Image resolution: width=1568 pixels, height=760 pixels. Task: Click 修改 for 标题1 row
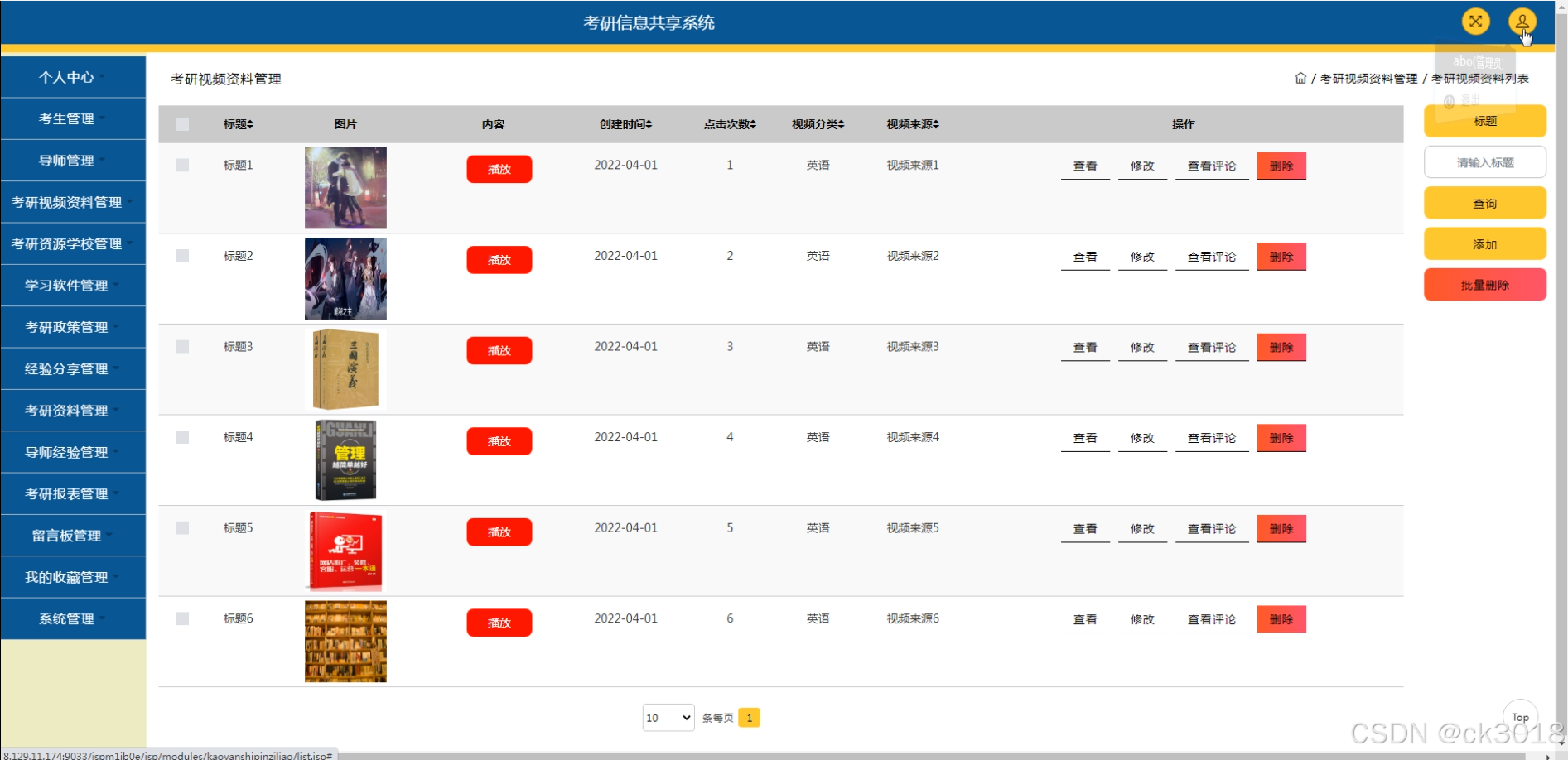click(1142, 166)
